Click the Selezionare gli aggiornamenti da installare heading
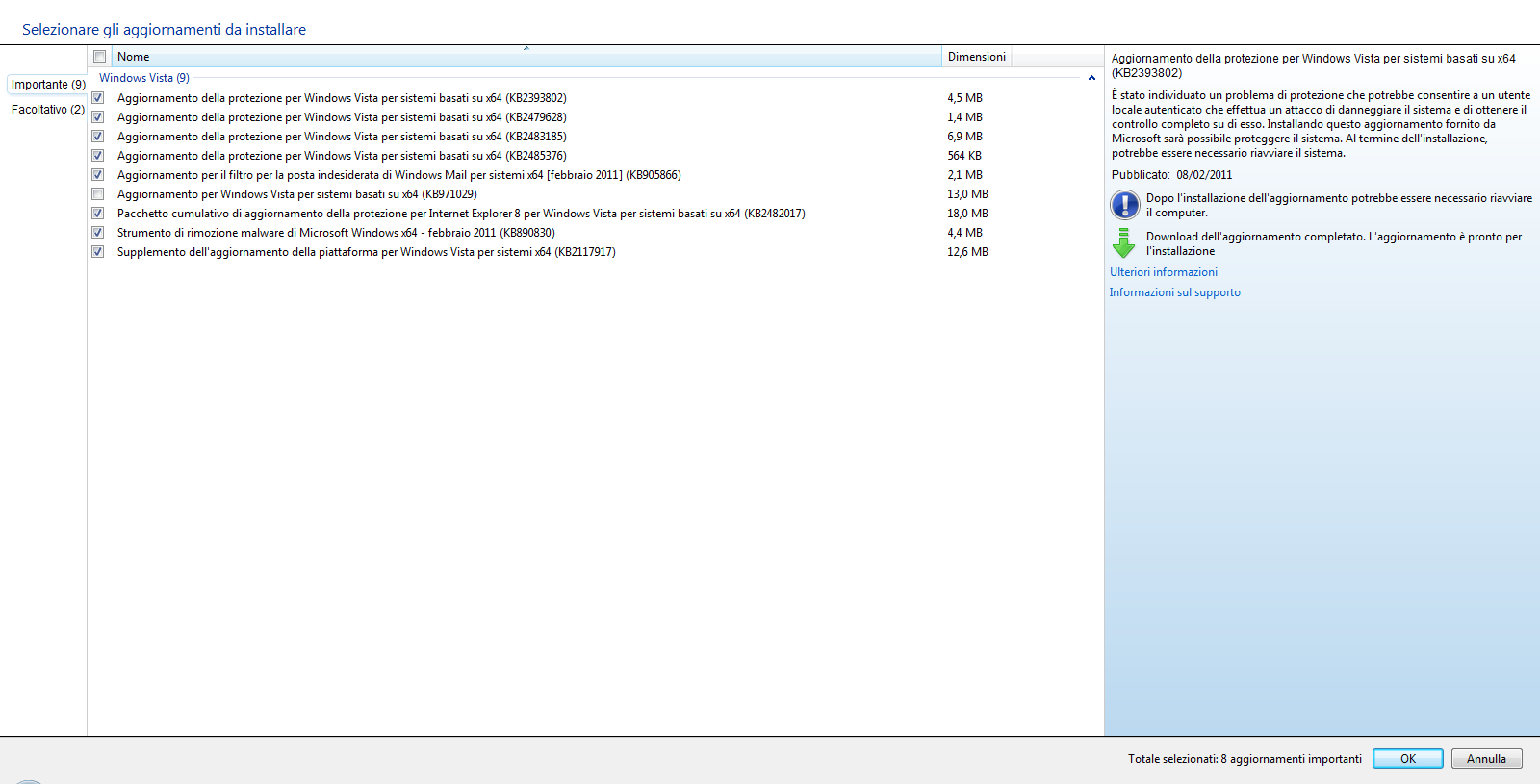1540x784 pixels. tap(164, 30)
